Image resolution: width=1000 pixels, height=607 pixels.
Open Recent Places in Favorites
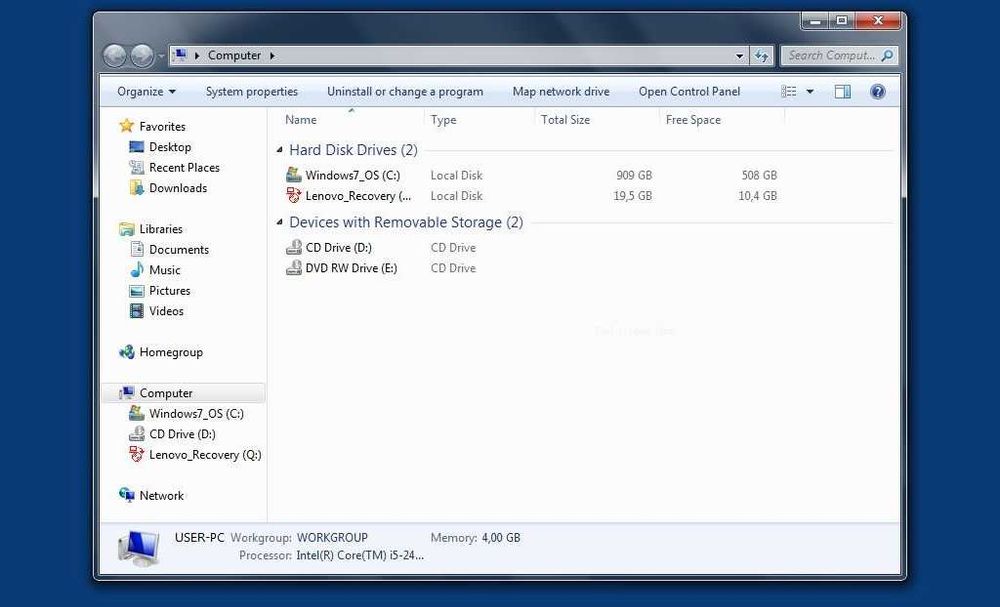[x=184, y=167]
